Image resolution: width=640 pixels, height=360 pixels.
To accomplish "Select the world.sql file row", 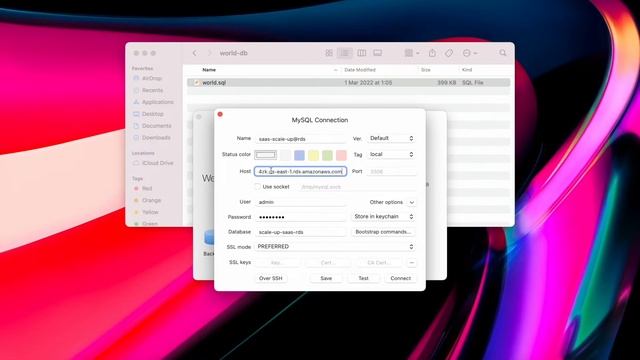I will (x=349, y=82).
